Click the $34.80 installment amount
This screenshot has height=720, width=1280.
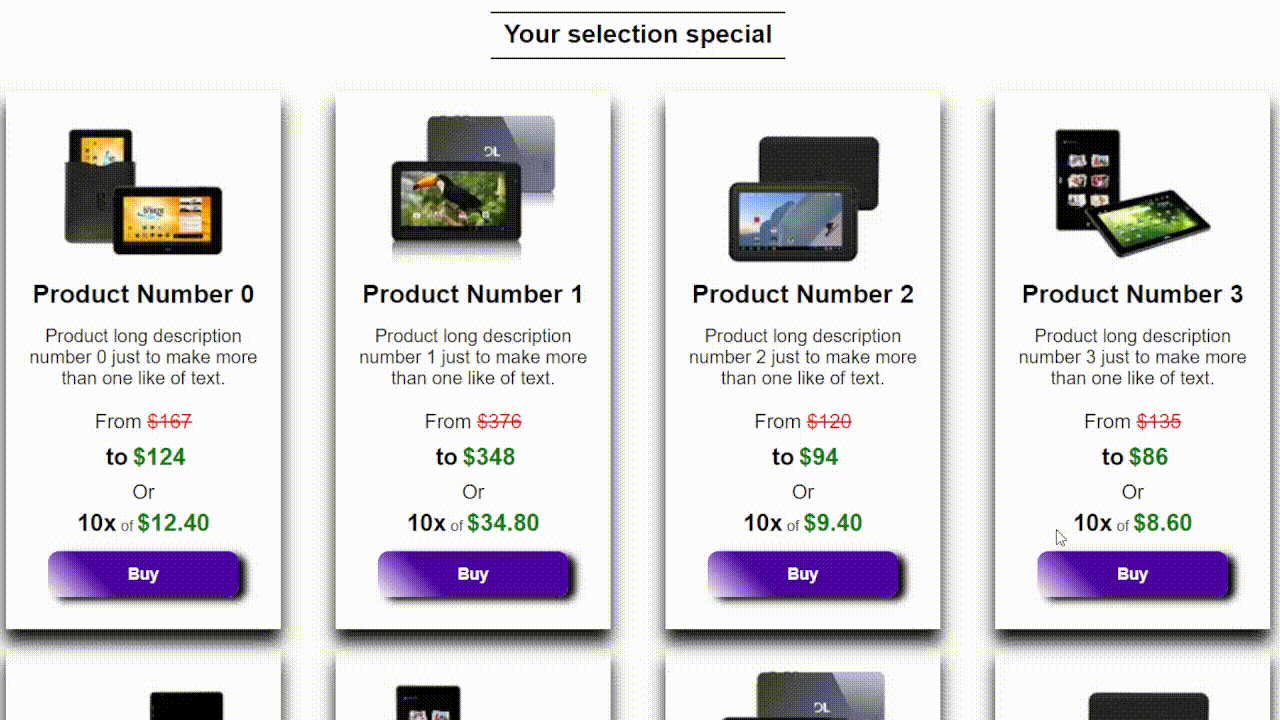pyautogui.click(x=503, y=523)
